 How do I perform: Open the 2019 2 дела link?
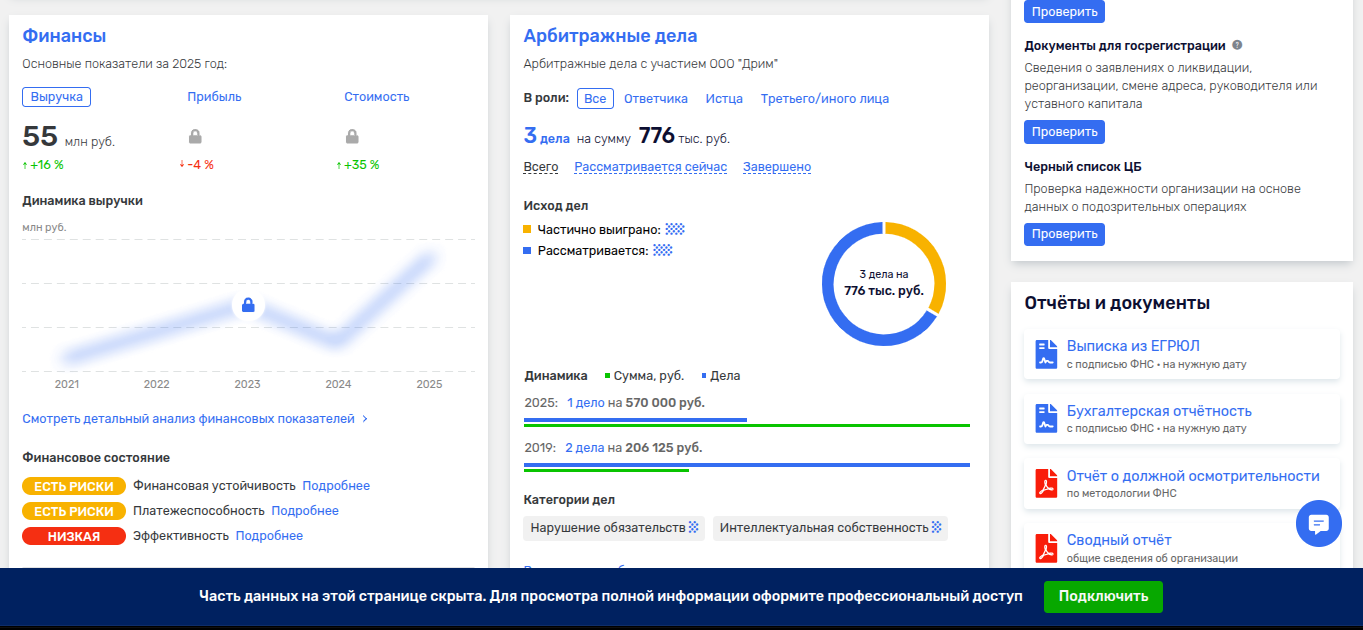(x=585, y=448)
